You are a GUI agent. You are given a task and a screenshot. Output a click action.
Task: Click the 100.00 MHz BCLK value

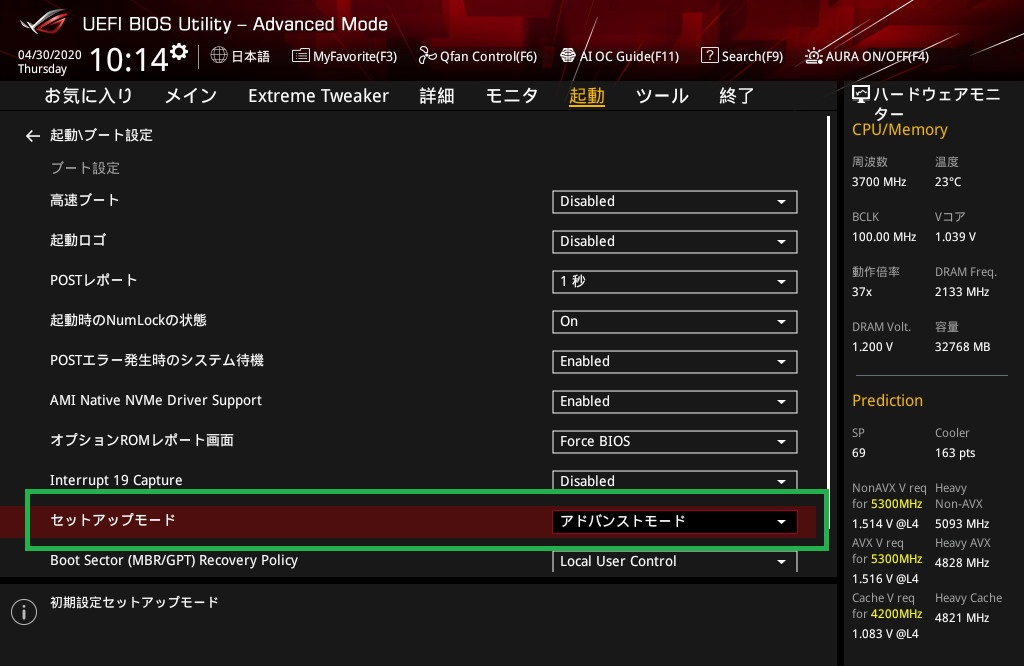884,237
